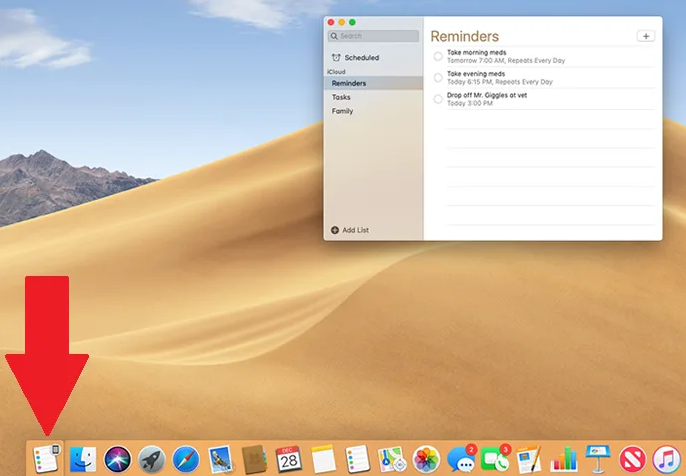Click the plus button to add reminder
This screenshot has height=476, width=686.
click(x=645, y=36)
